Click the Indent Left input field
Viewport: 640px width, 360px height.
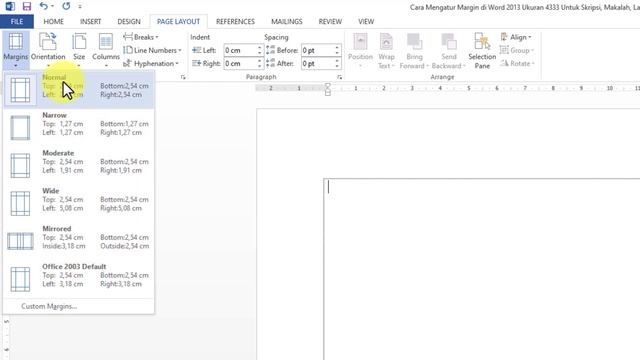pos(240,50)
